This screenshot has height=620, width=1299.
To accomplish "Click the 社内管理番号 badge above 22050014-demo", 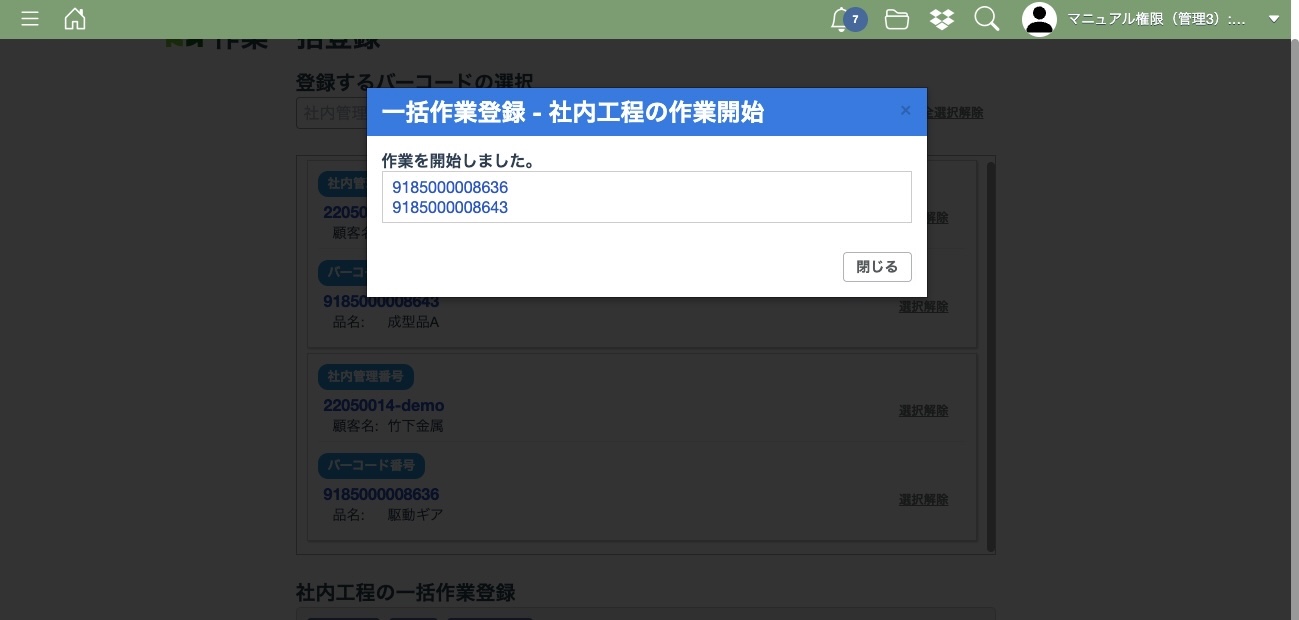I will (x=366, y=377).
